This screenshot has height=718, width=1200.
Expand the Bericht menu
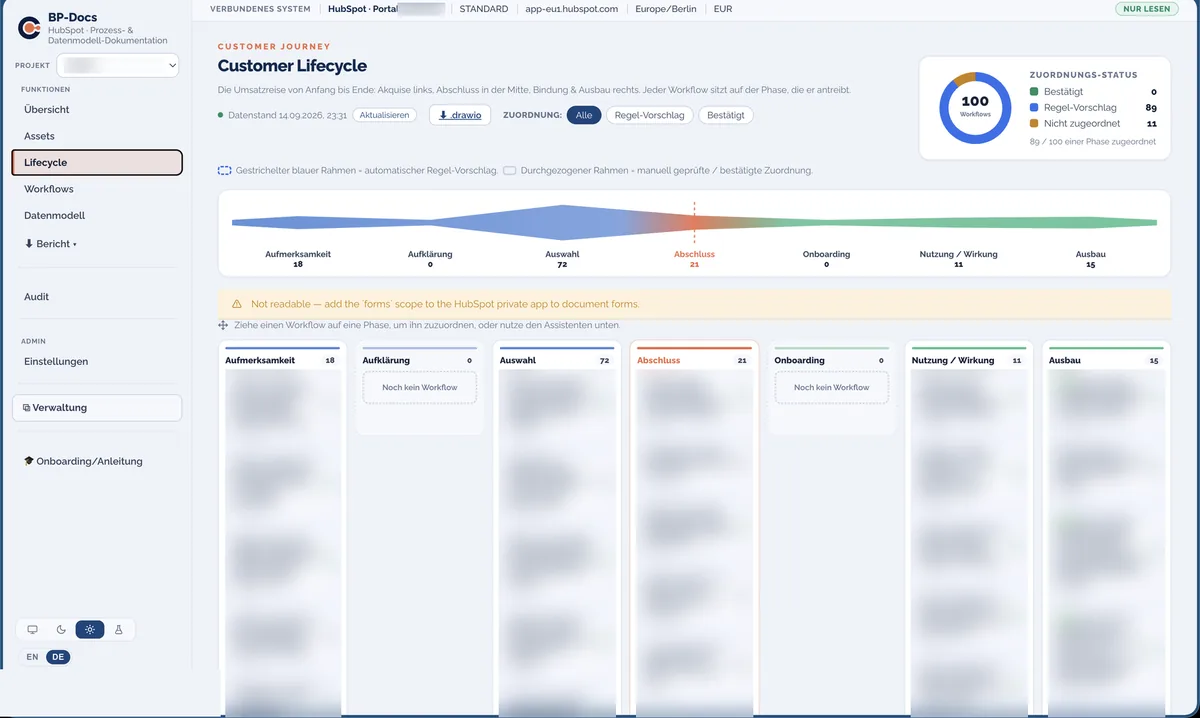coord(50,244)
